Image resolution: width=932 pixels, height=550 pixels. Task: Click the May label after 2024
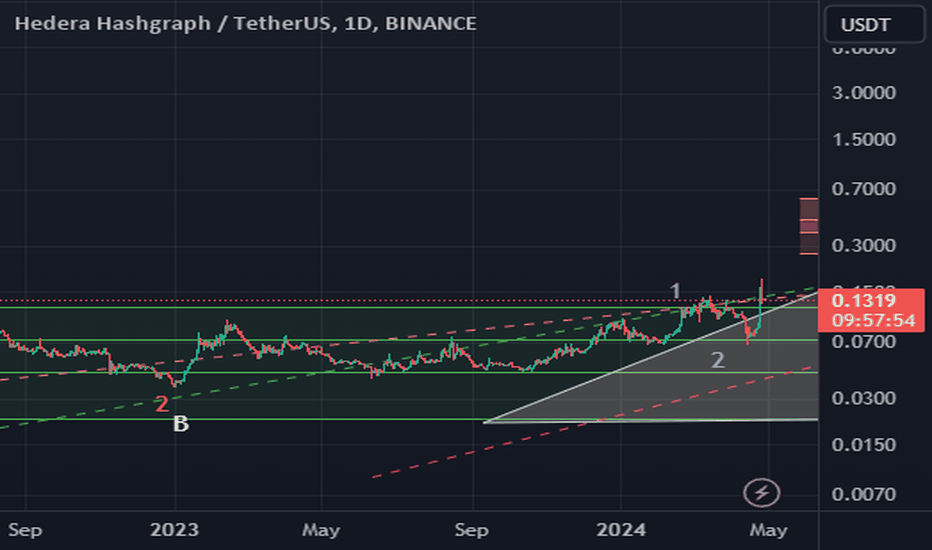click(x=769, y=530)
